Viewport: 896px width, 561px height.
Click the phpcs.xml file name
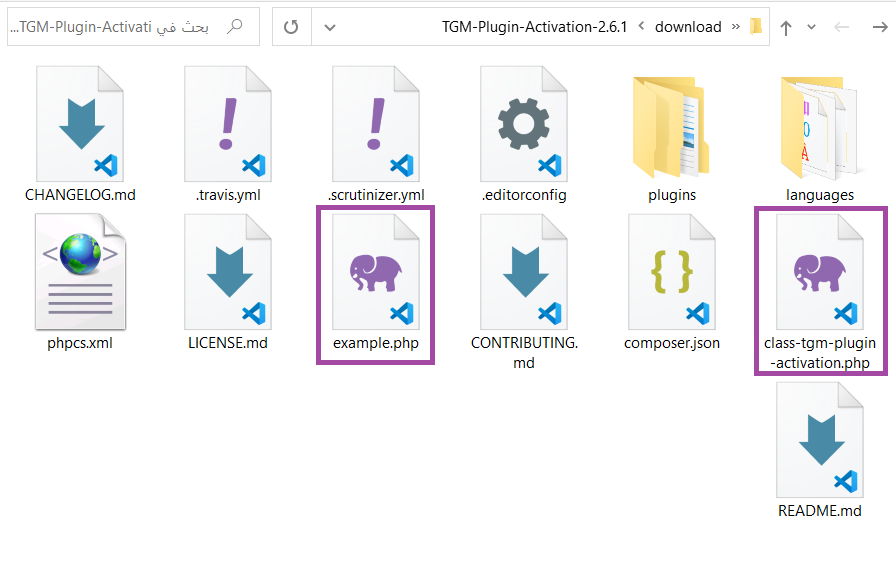click(x=80, y=343)
